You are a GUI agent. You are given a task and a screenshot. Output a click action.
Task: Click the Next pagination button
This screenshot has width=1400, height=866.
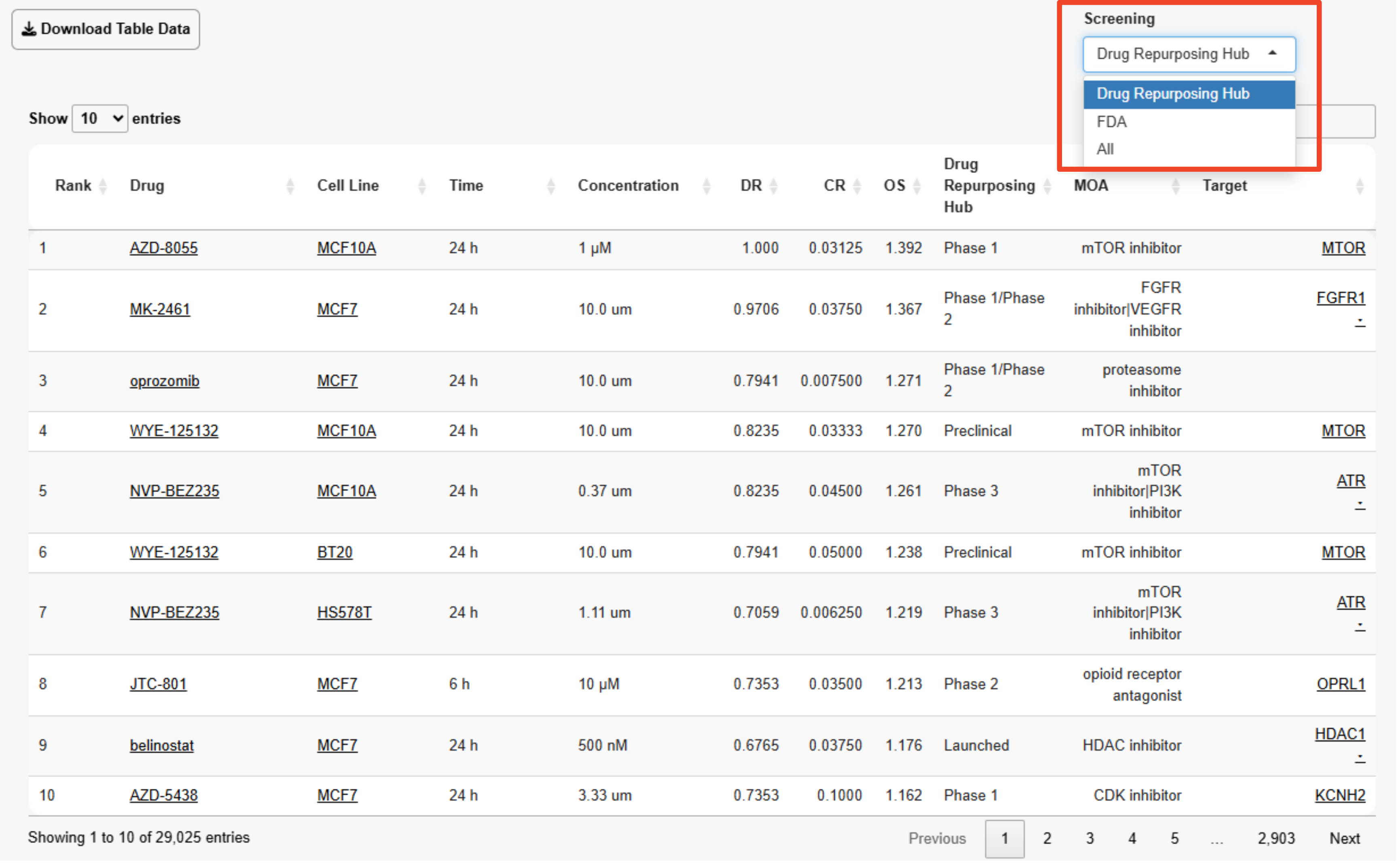(x=1344, y=839)
